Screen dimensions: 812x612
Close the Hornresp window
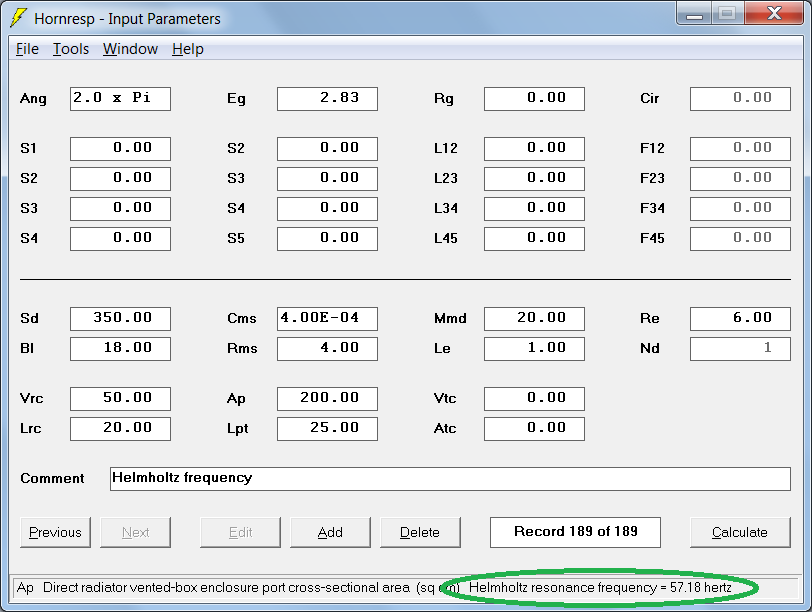pos(774,14)
